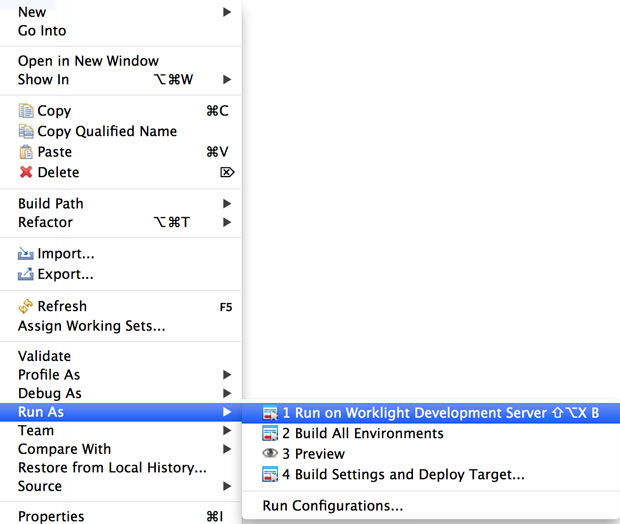Open the Team entry
This screenshot has height=524, width=620.
pyautogui.click(x=121, y=430)
